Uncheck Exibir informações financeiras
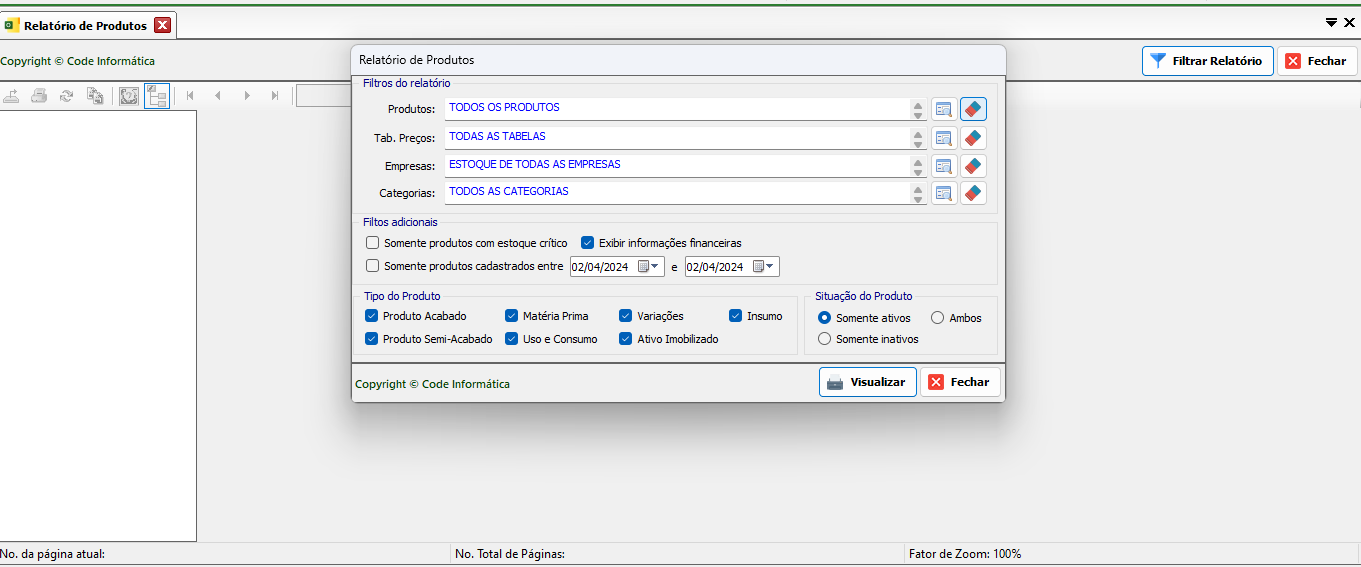 pyautogui.click(x=588, y=243)
